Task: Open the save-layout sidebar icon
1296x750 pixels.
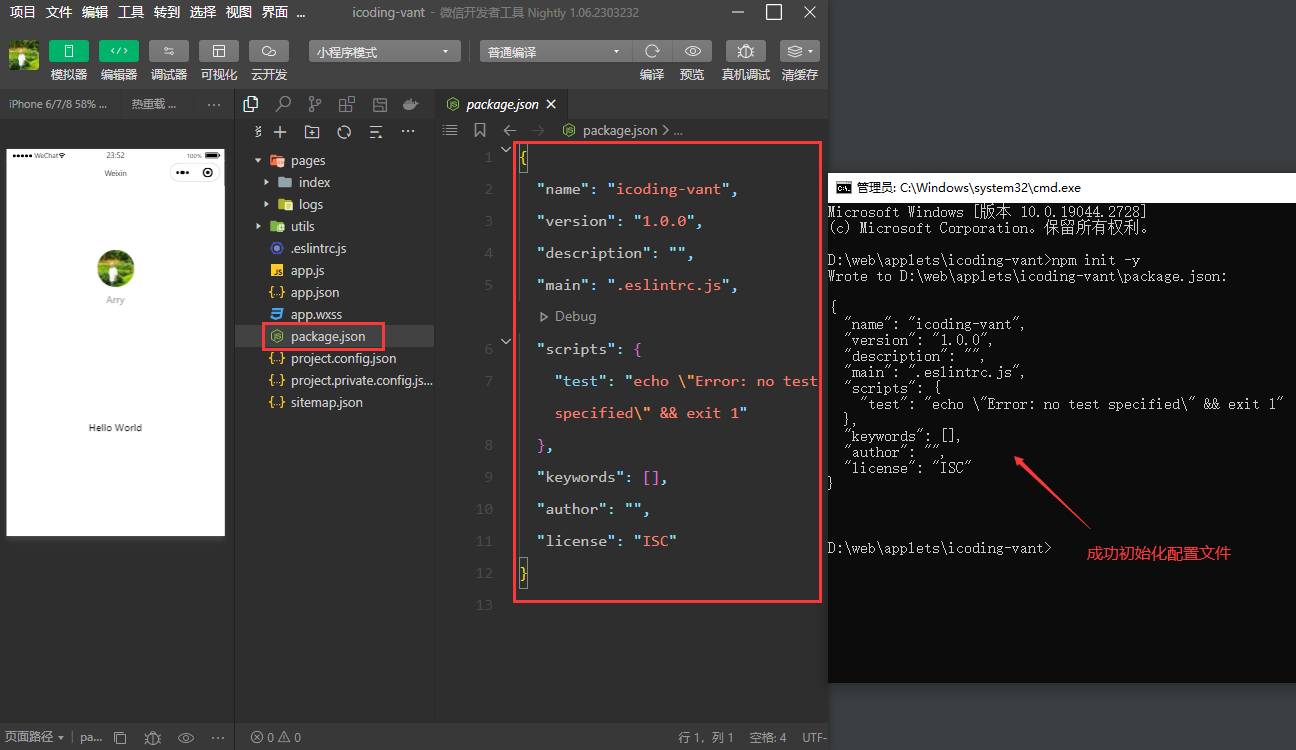Action: [379, 104]
